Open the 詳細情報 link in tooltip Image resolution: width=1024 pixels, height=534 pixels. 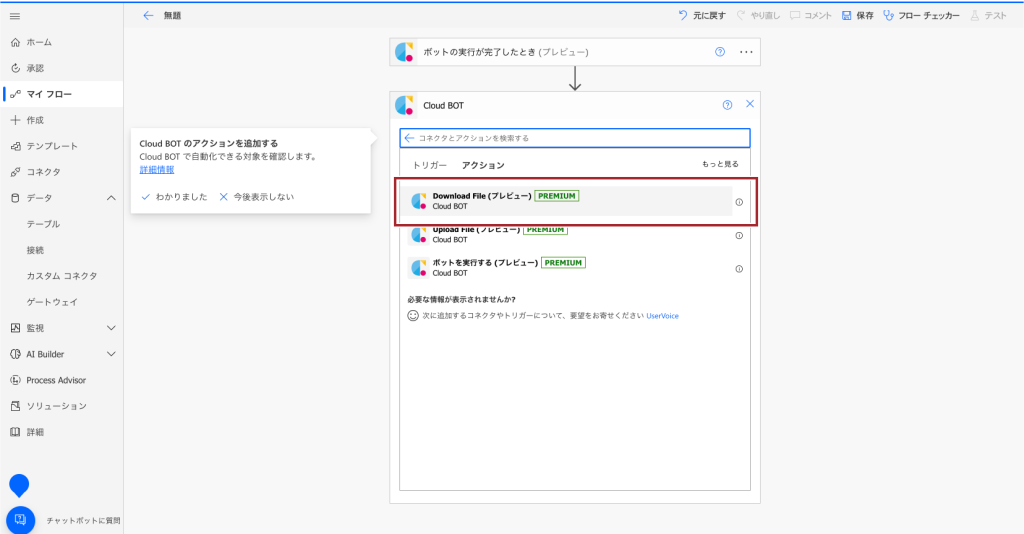point(157,170)
